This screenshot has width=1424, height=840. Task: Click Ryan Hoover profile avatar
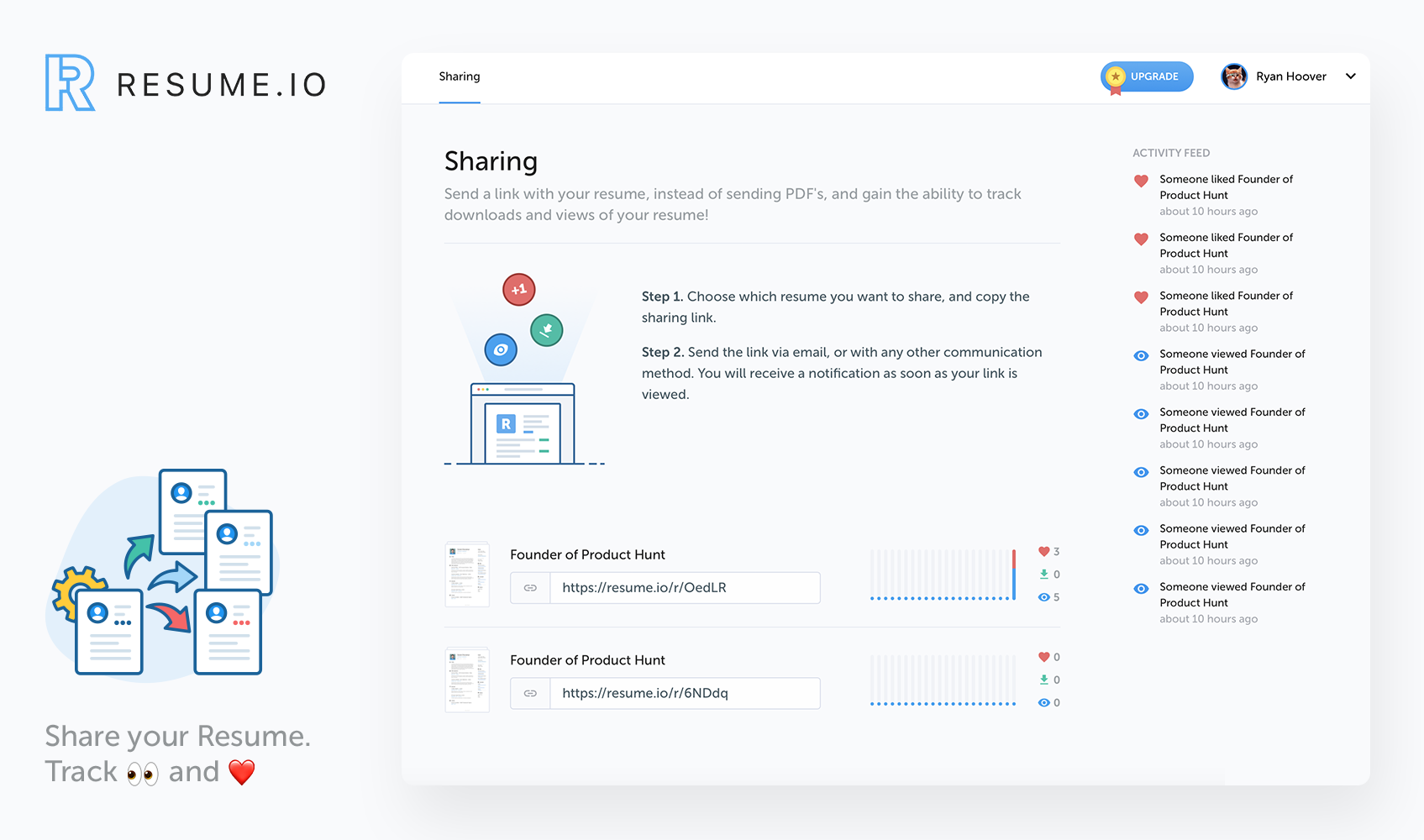(1234, 76)
